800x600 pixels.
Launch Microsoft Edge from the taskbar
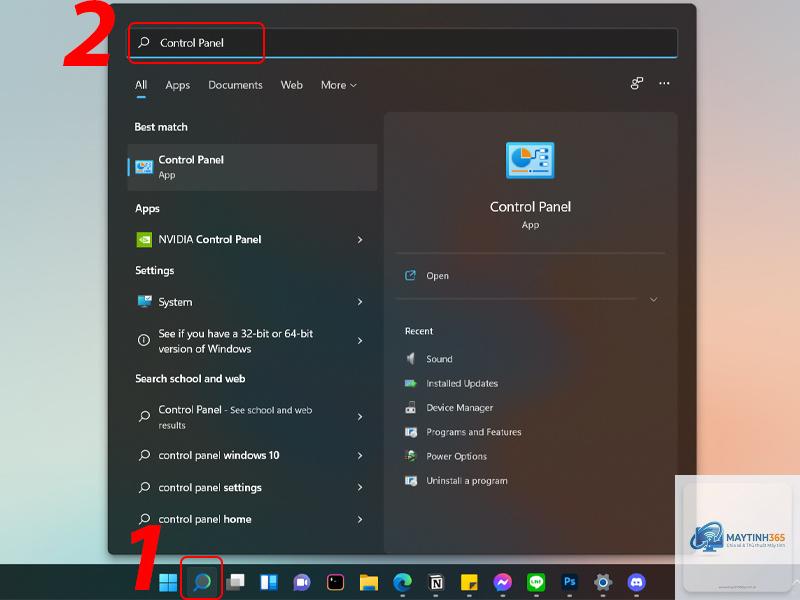[x=402, y=582]
